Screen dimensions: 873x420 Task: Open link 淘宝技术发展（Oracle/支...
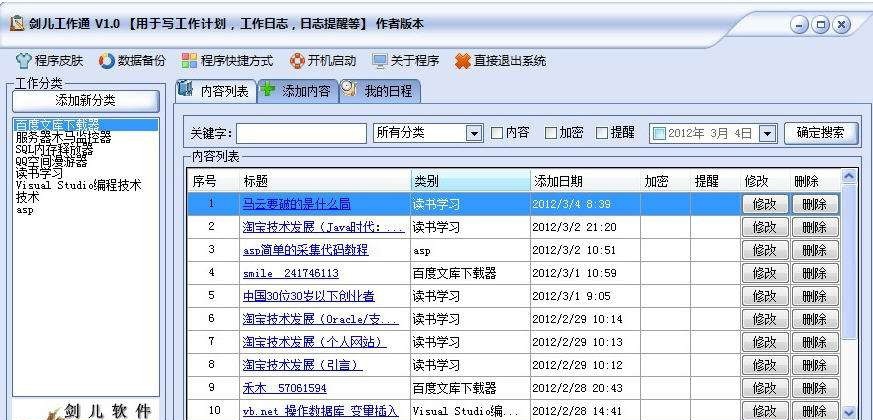(x=321, y=319)
